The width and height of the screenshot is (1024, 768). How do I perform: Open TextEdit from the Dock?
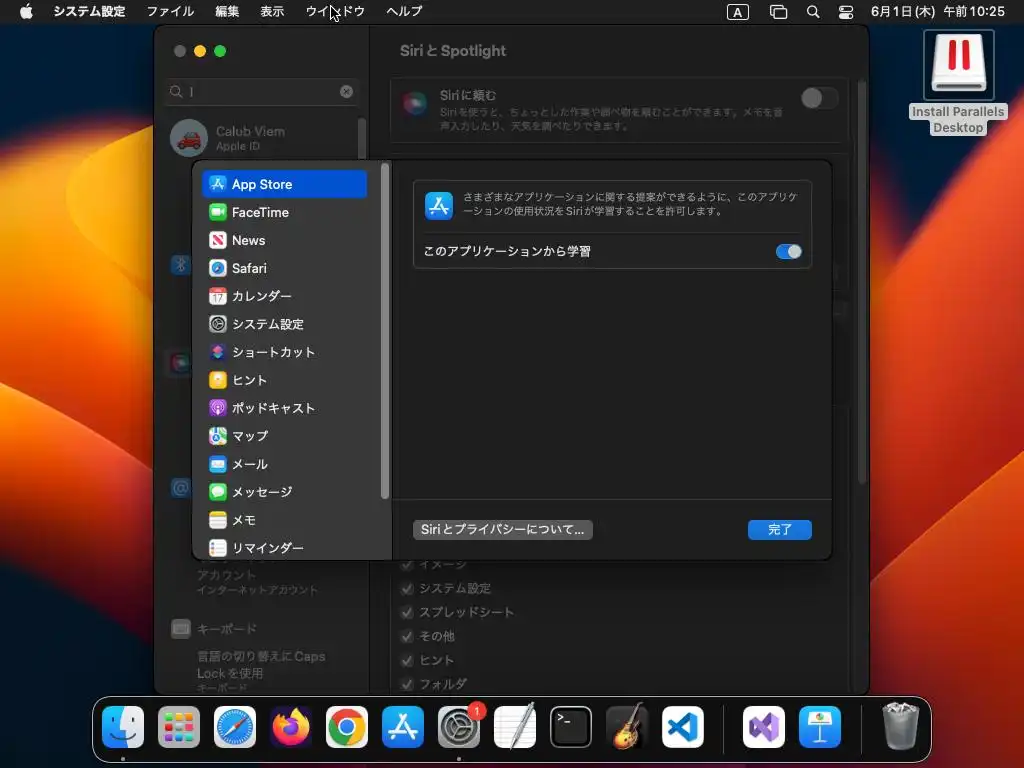coord(515,727)
